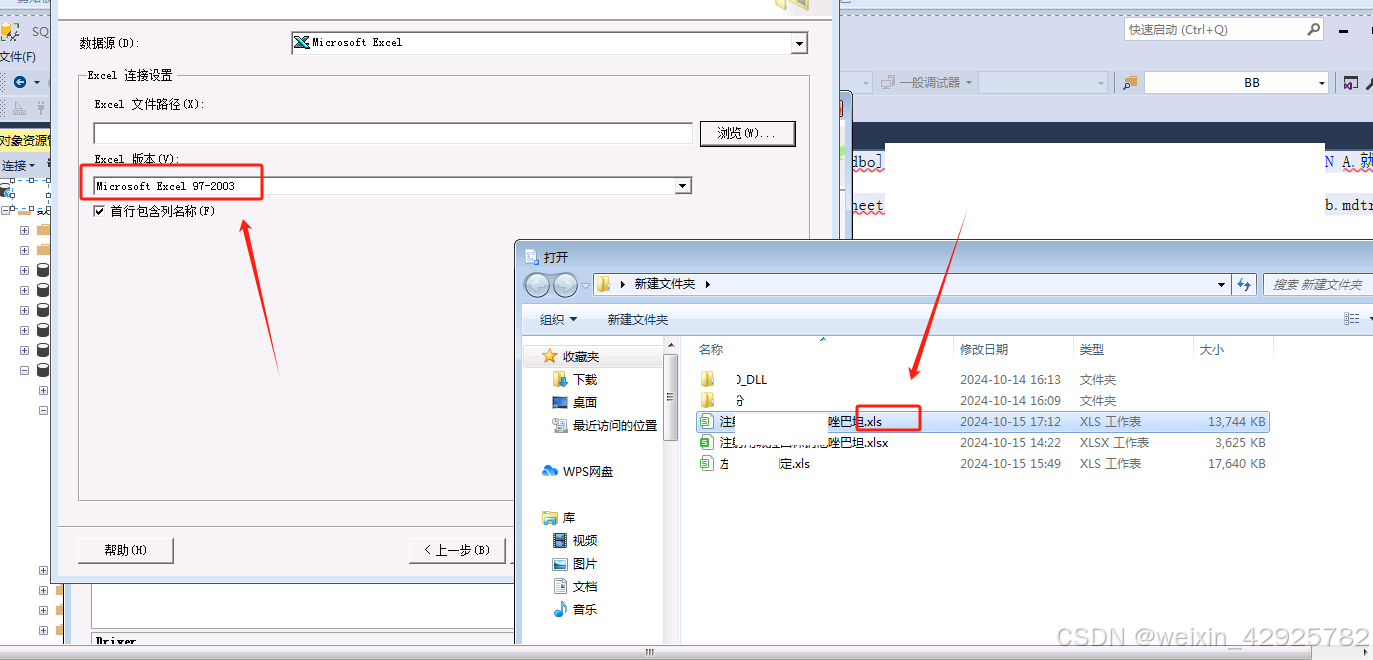Select the folder ending with _DLL

tap(982, 380)
